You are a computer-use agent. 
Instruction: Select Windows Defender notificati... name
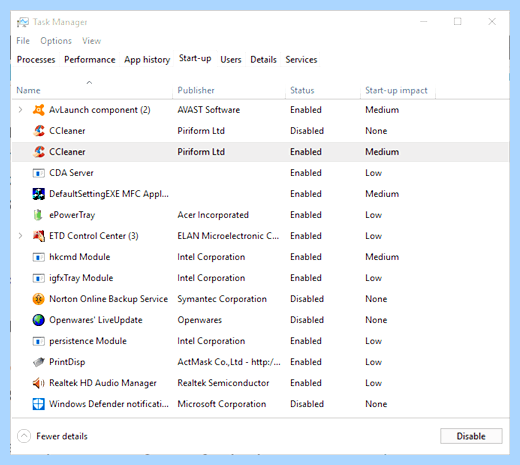(x=109, y=404)
